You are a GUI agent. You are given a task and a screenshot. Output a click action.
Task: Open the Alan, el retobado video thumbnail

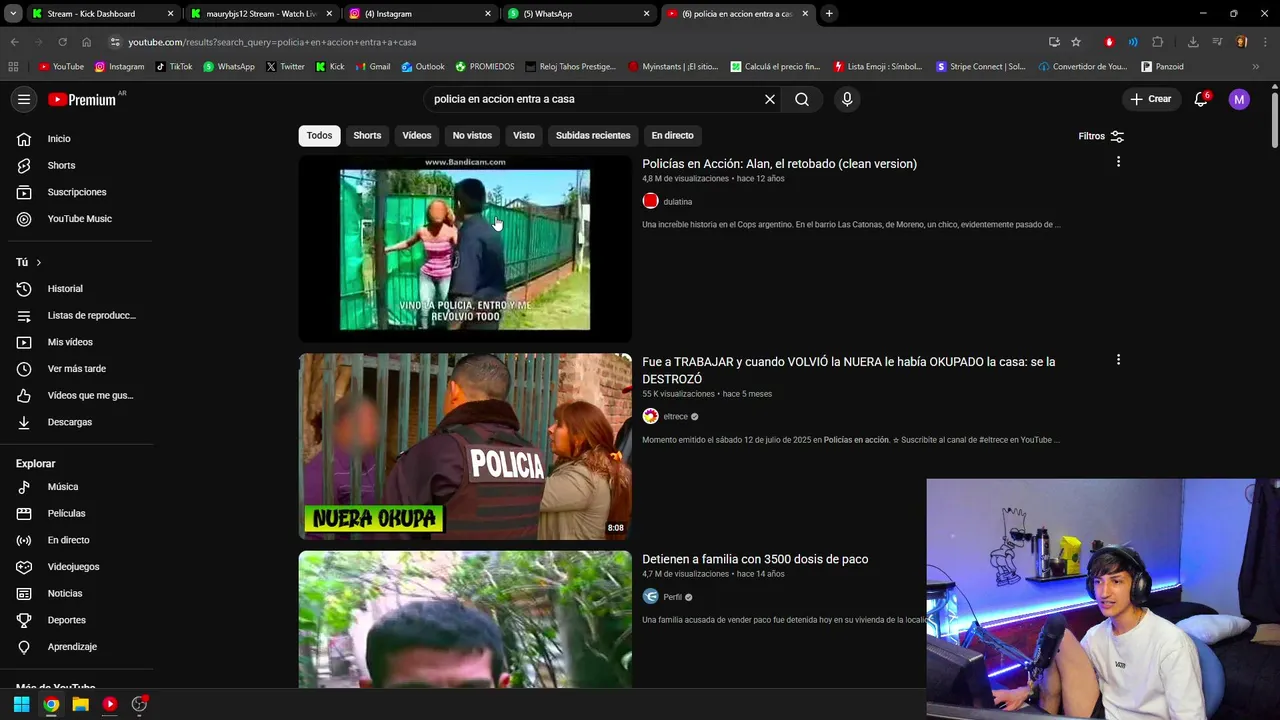tap(465, 249)
